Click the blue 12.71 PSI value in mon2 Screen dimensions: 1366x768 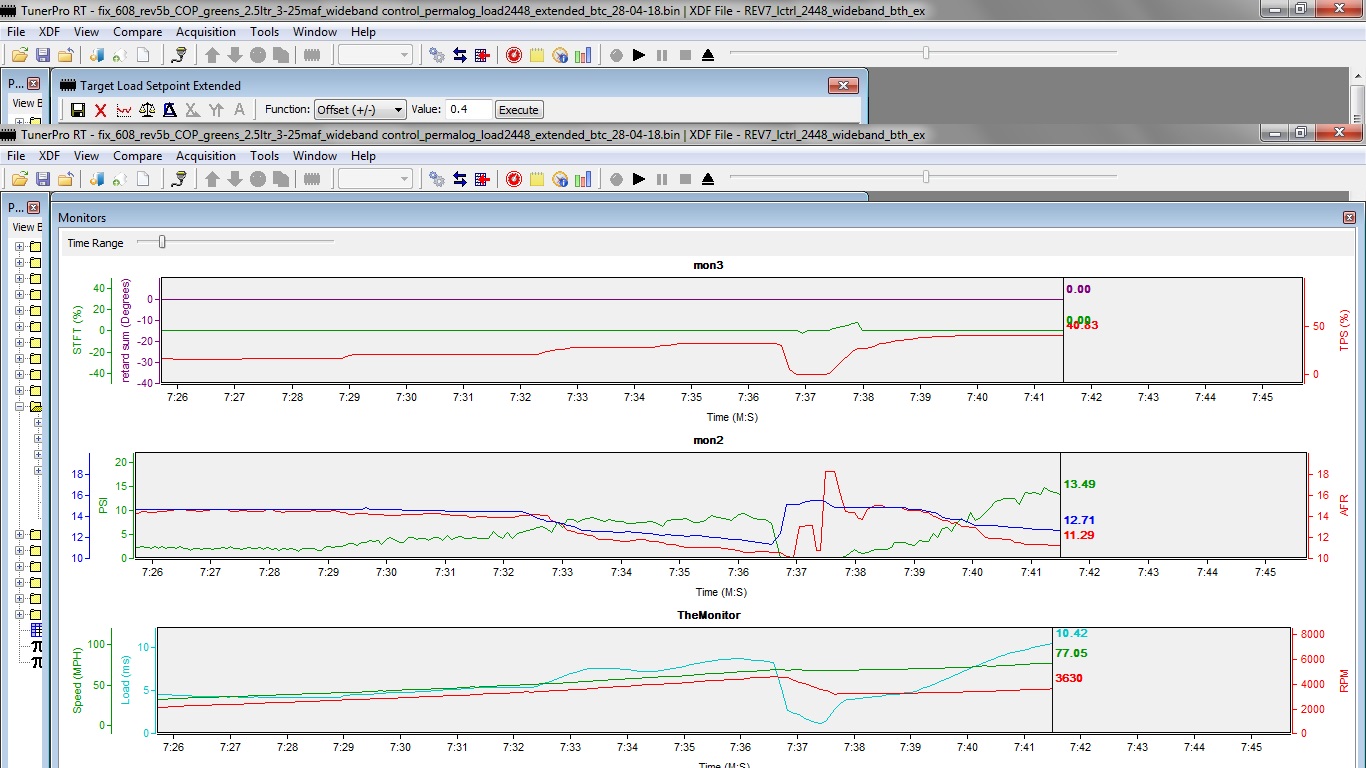tap(1080, 520)
